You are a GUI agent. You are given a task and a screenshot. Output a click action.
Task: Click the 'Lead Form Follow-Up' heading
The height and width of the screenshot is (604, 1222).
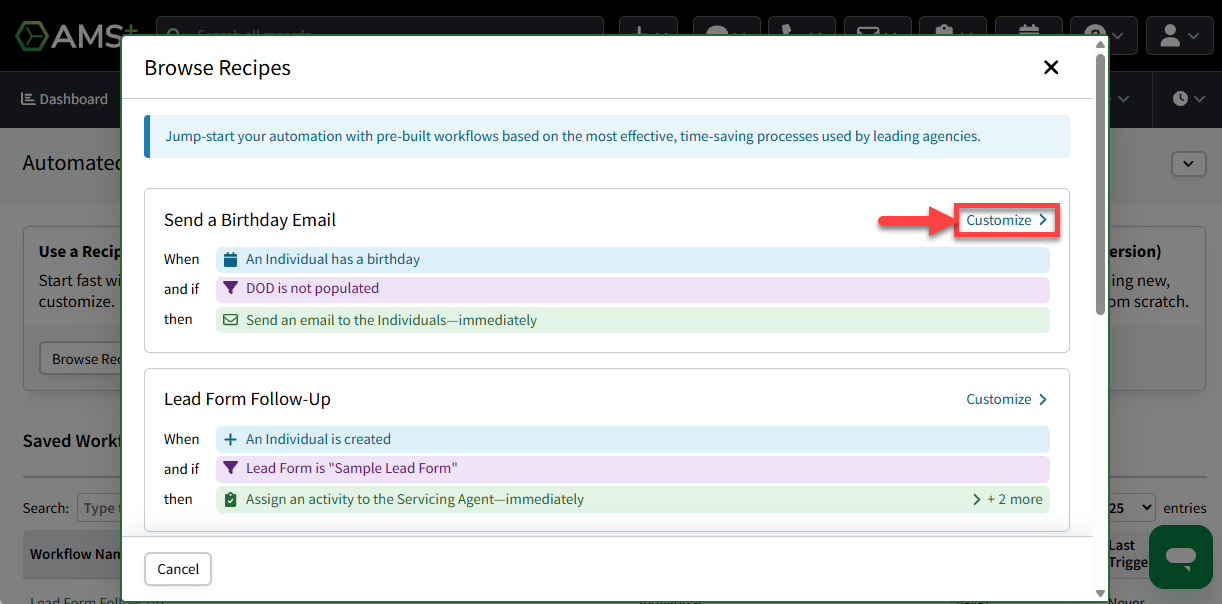(247, 399)
